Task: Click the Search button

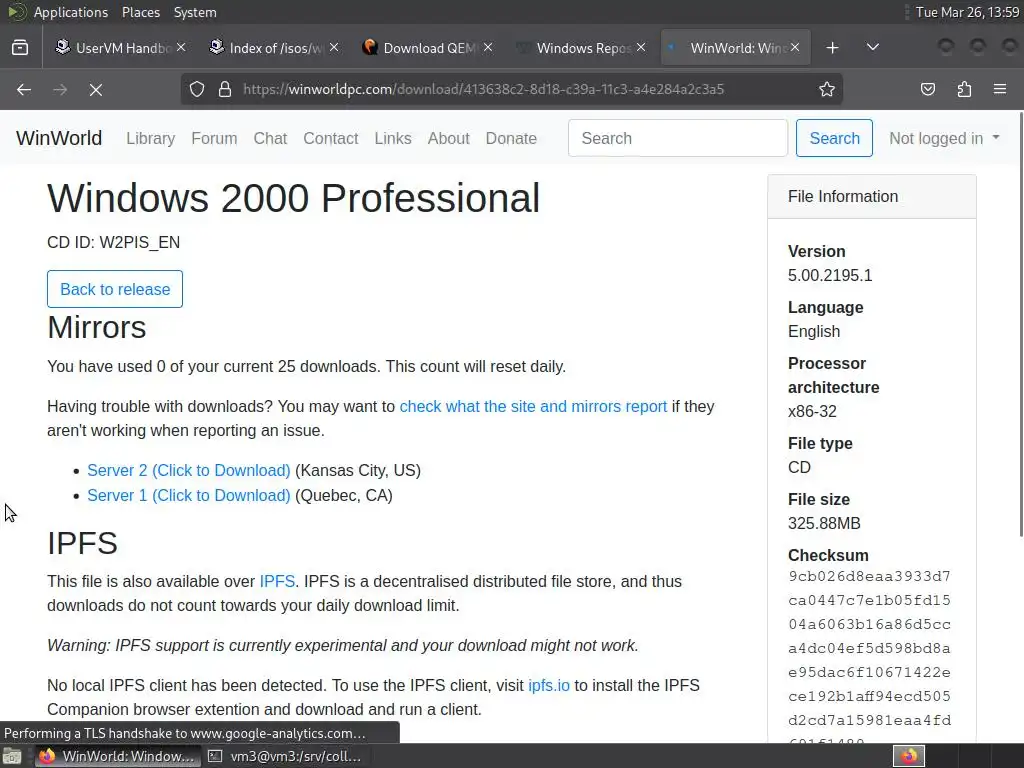Action: (834, 138)
